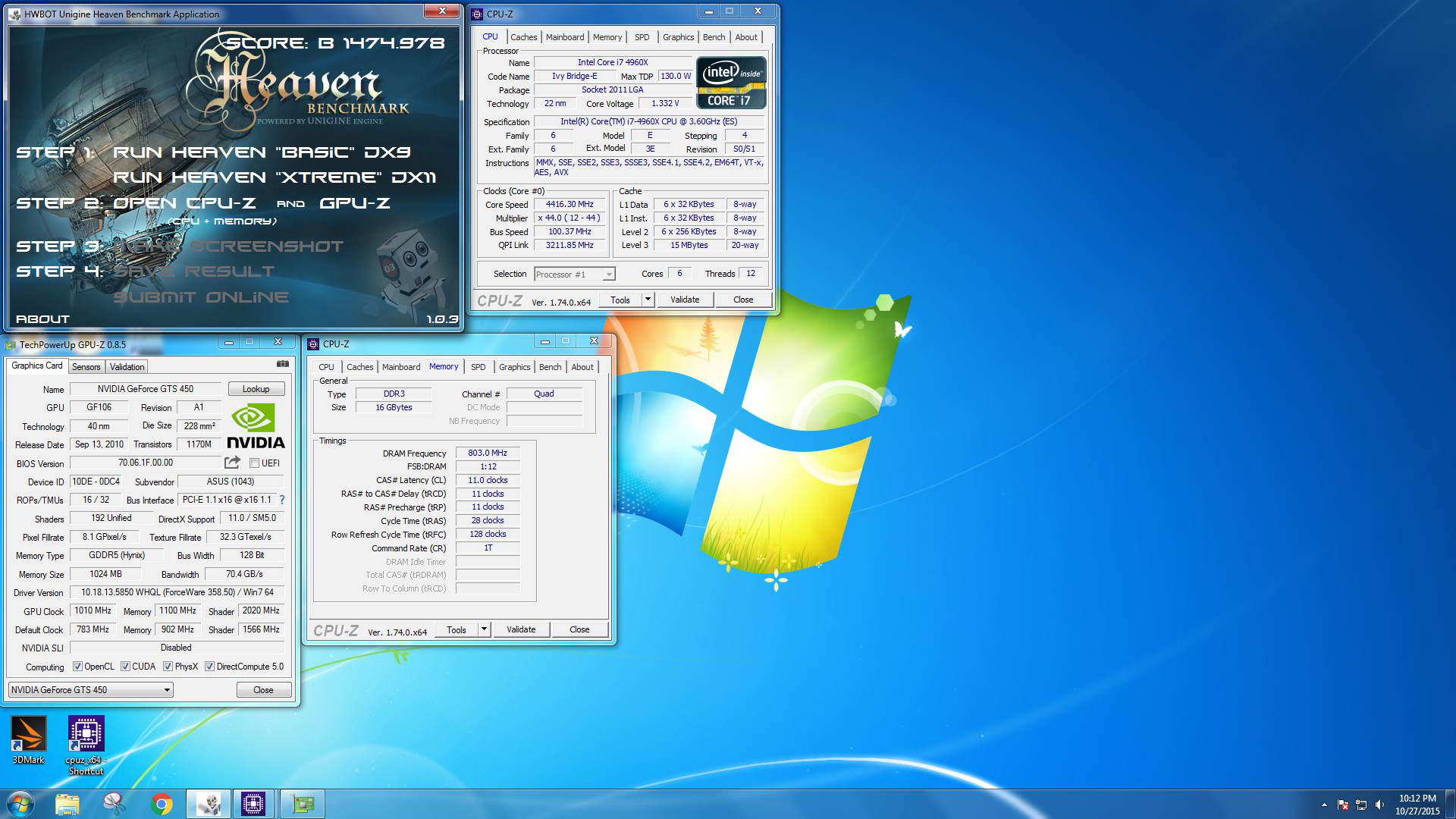Click the Lookup button in GPU-Z
Viewport: 1456px width, 819px height.
click(x=256, y=389)
